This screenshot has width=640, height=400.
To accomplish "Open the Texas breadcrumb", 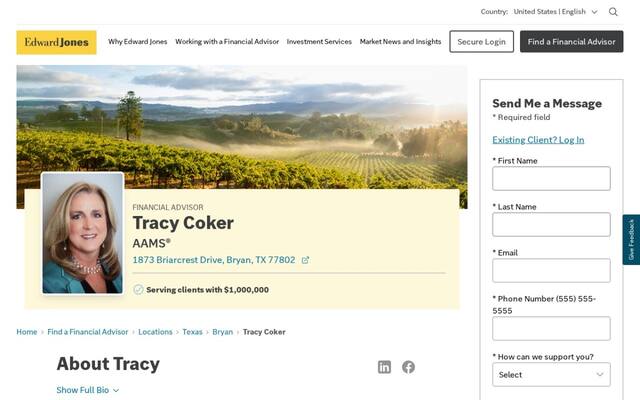I will (x=192, y=332).
